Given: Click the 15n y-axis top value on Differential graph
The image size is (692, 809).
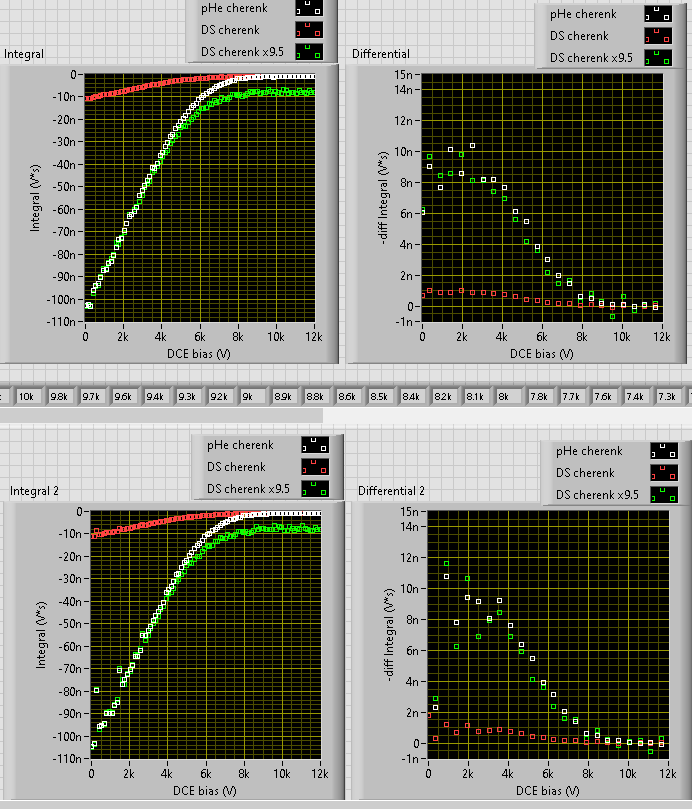Looking at the screenshot, I should coord(404,75).
